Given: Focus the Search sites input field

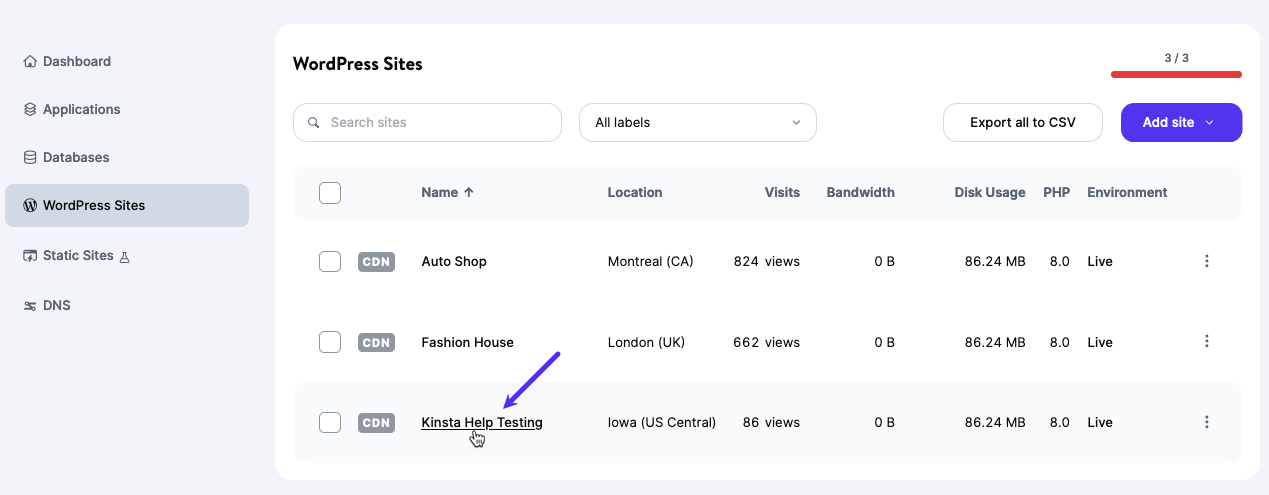Looking at the screenshot, I should coord(427,122).
